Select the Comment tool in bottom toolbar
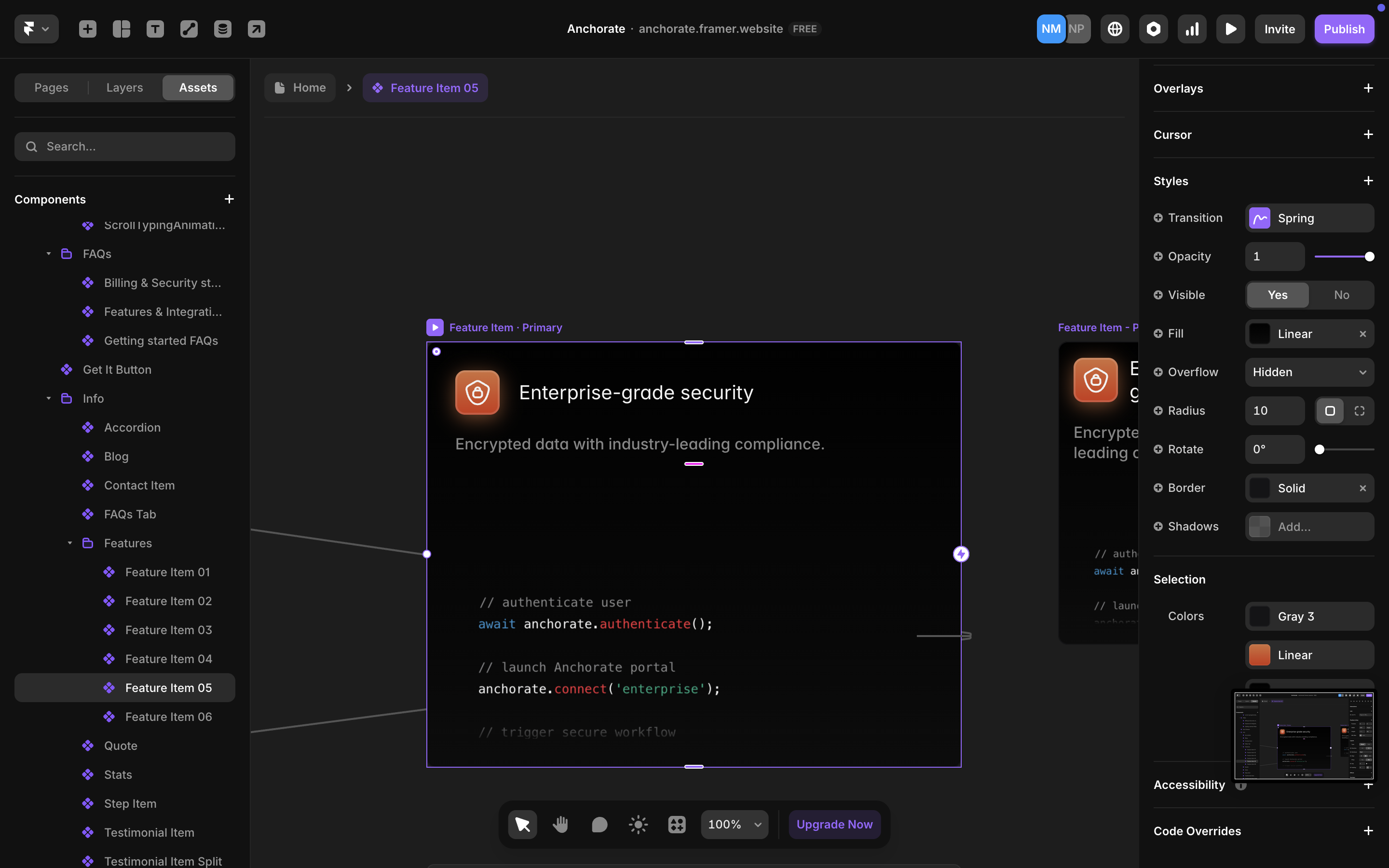This screenshot has height=868, width=1389. coord(599,825)
